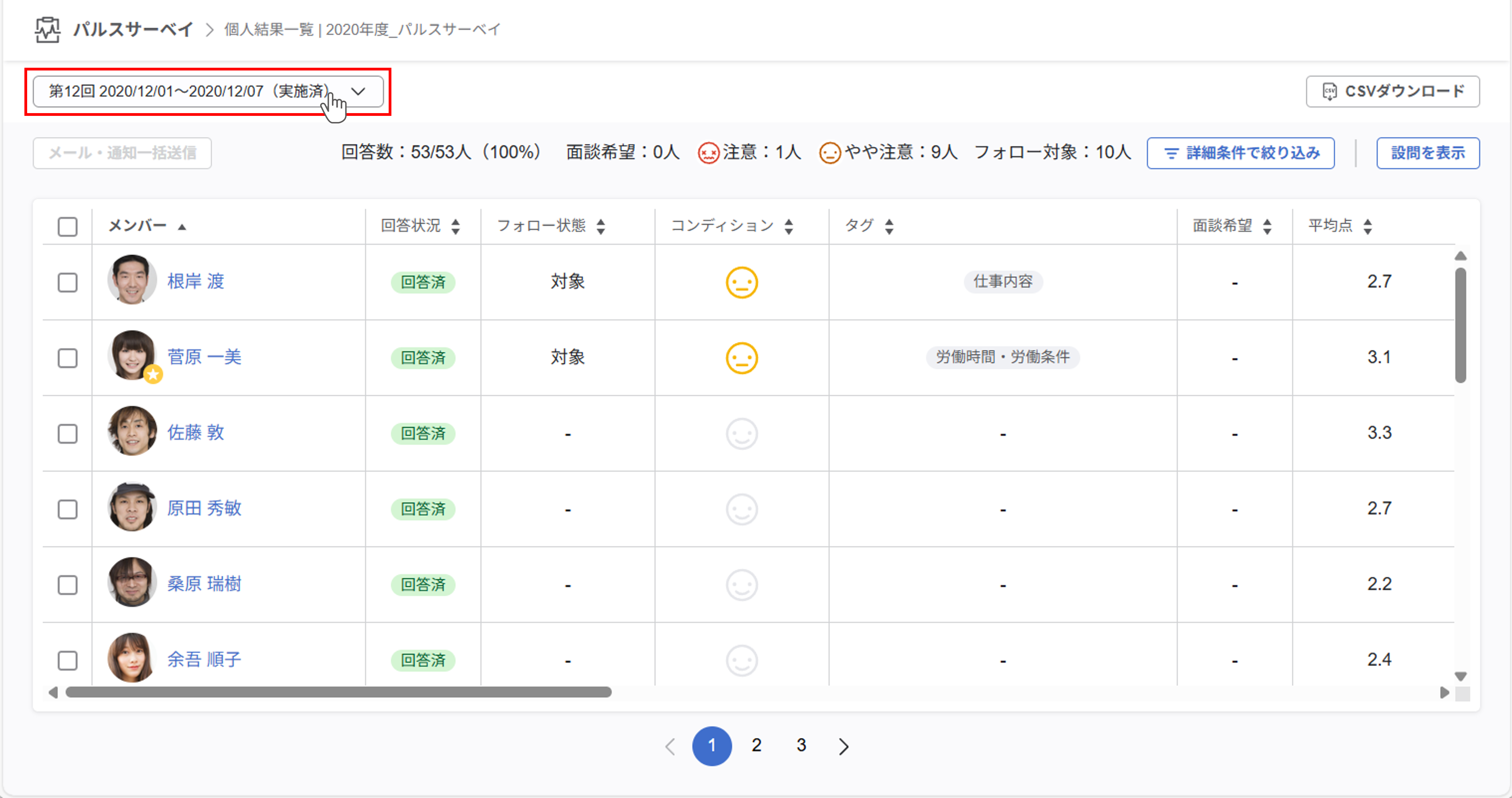Image resolution: width=1512 pixels, height=798 pixels.
Task: Toggle the select-all checkbox in the table header
Action: tap(67, 226)
